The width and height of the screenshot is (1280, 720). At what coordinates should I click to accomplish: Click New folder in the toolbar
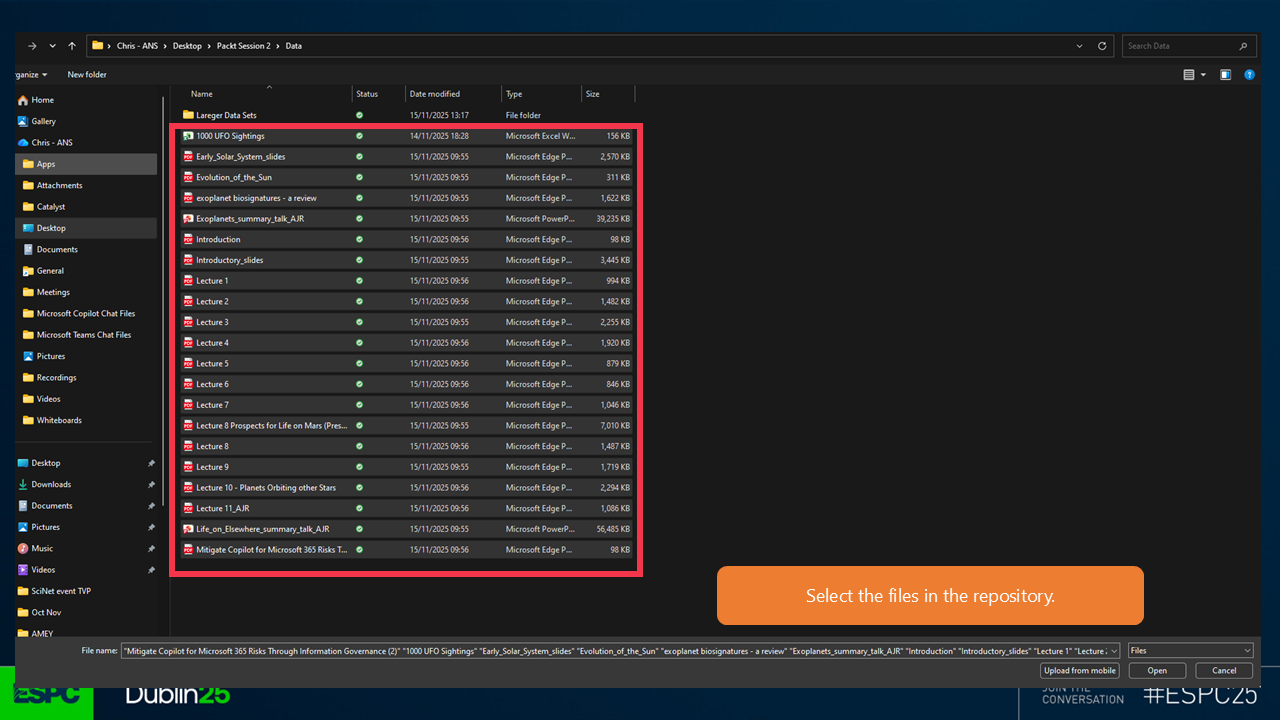pos(87,75)
